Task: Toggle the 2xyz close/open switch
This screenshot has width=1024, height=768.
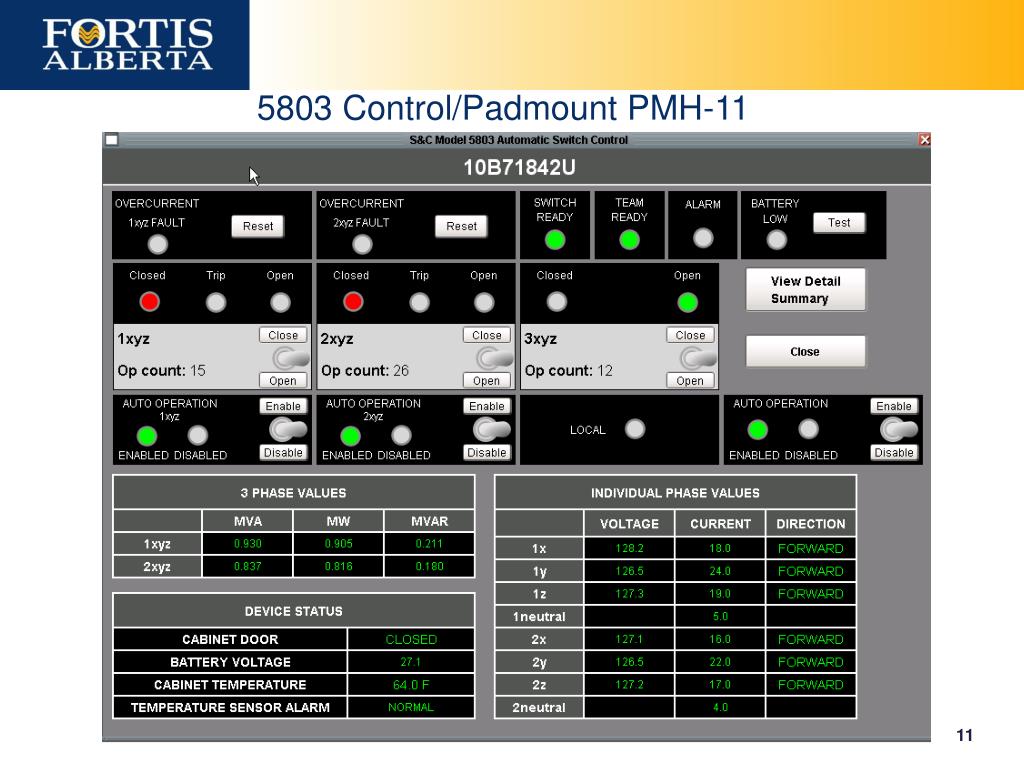Action: [494, 358]
